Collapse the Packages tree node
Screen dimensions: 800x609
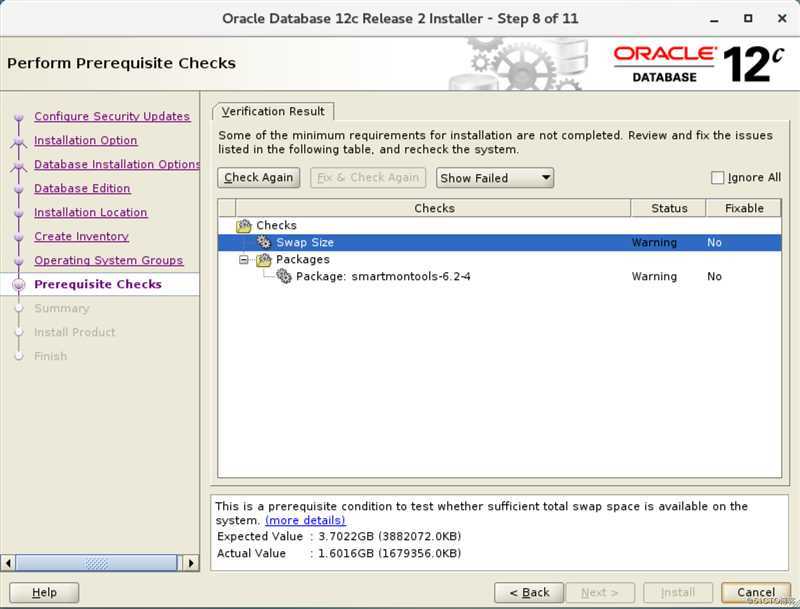[244, 260]
